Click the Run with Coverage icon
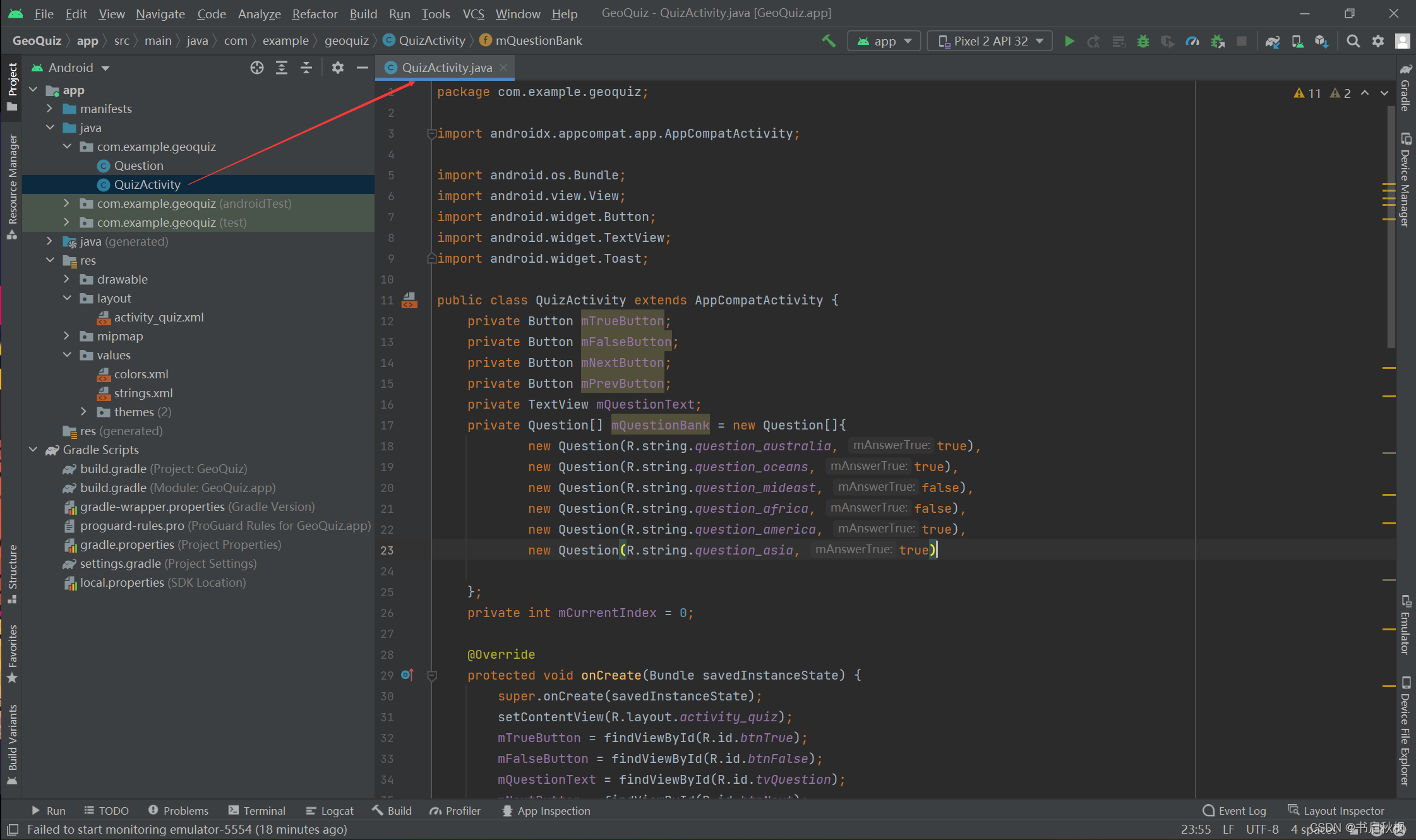Screen dimensions: 1416x840 [x=1168, y=41]
